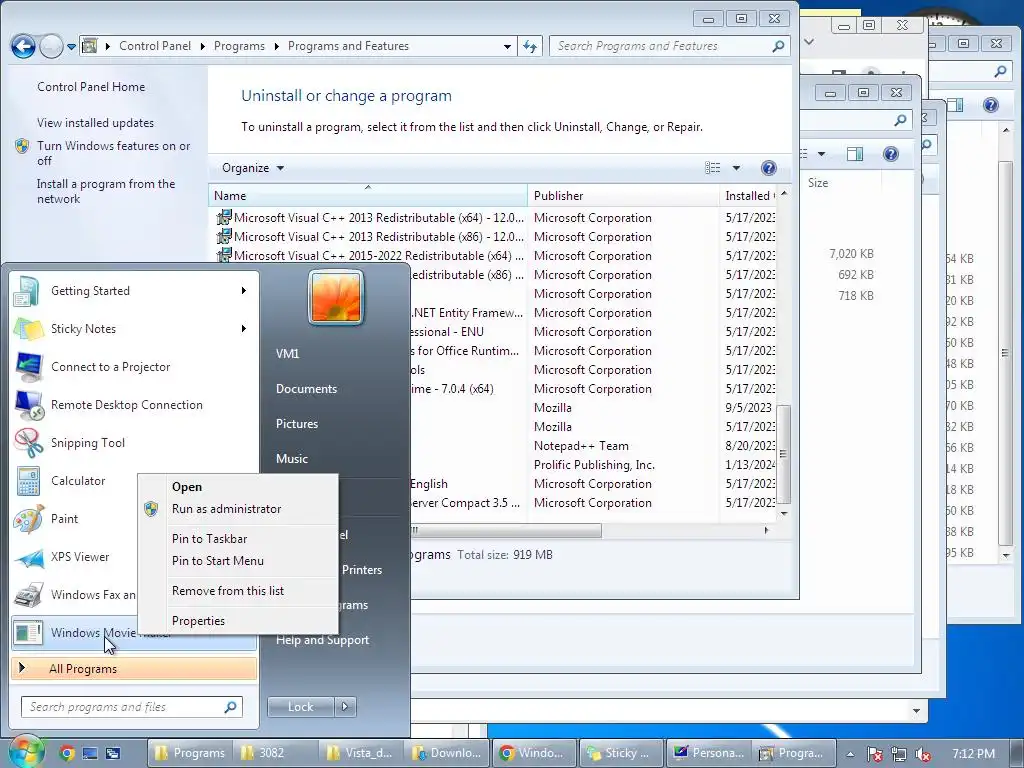The width and height of the screenshot is (1024, 768).
Task: Open Action Center flag tray icon
Action: point(874,754)
